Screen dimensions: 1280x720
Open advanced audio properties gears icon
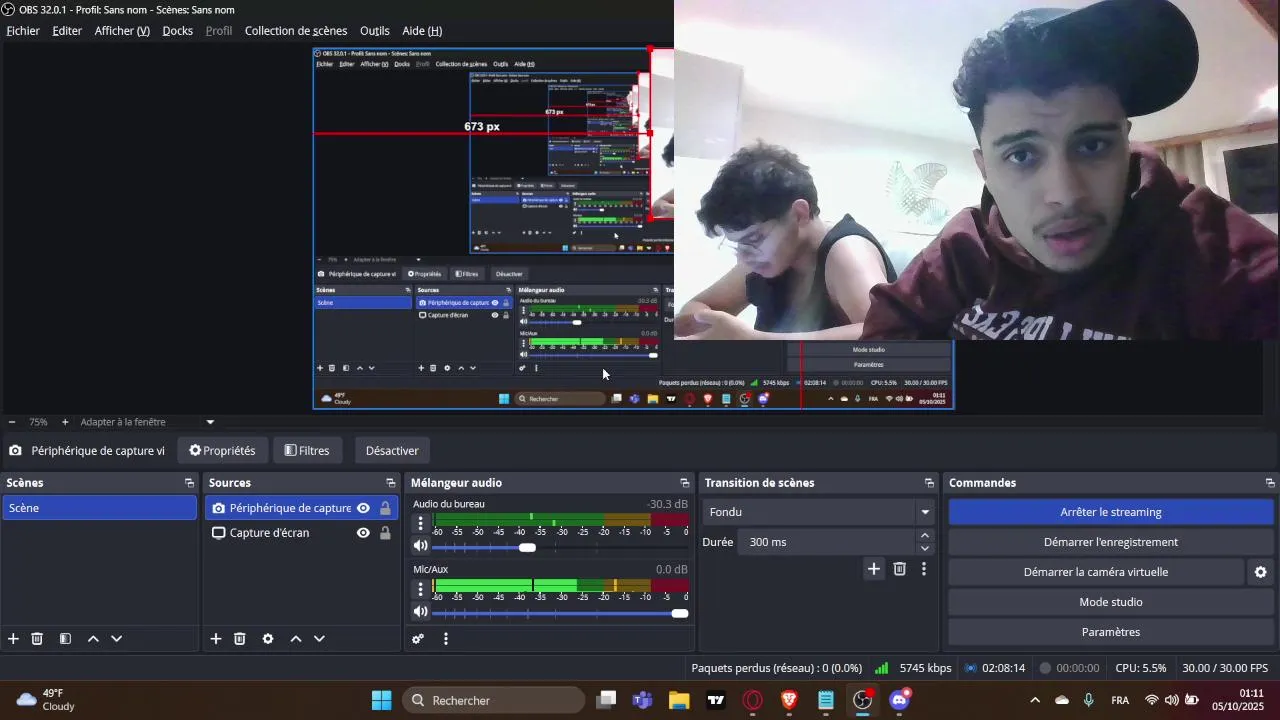(418, 639)
